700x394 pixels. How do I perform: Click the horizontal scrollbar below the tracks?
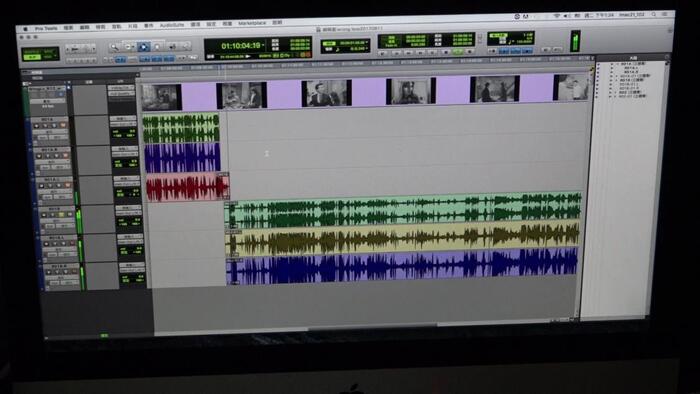point(373,327)
